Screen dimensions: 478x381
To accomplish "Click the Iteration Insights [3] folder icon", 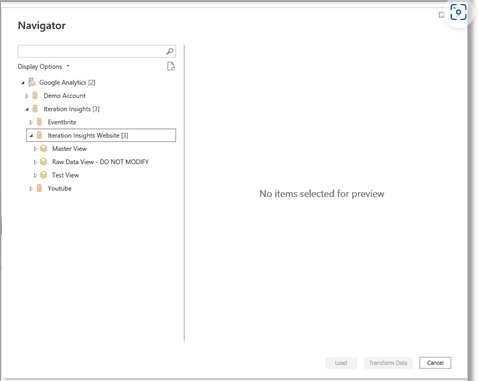I will pos(35,109).
